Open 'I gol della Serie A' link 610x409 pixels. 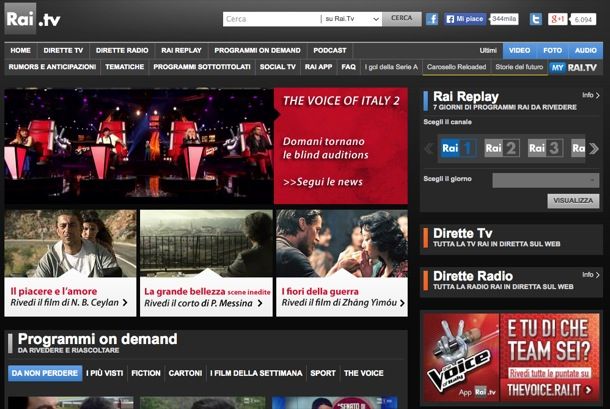tap(391, 67)
